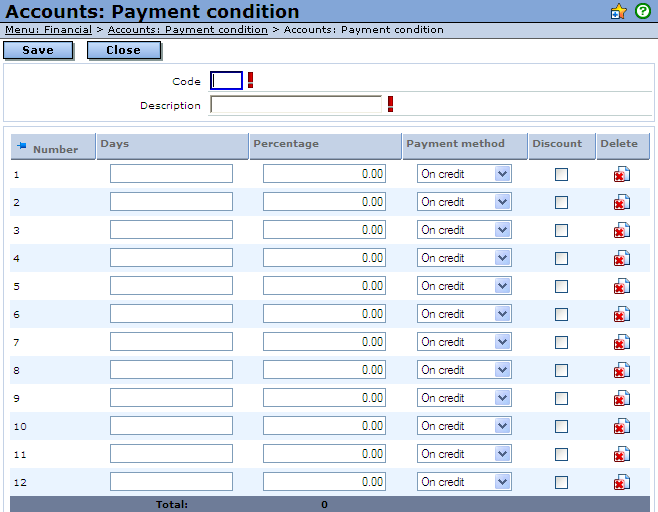Check the Discount box in row 11

point(561,454)
